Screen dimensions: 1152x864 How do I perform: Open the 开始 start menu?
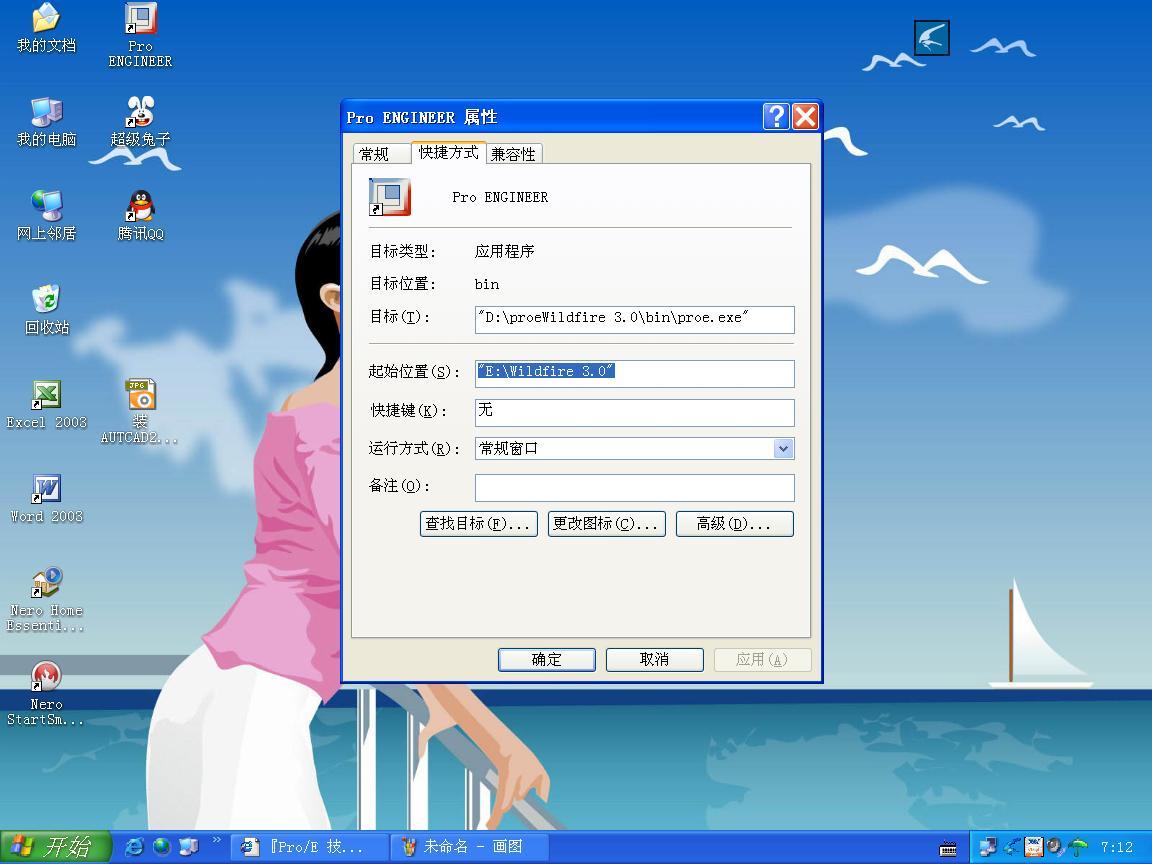56,847
